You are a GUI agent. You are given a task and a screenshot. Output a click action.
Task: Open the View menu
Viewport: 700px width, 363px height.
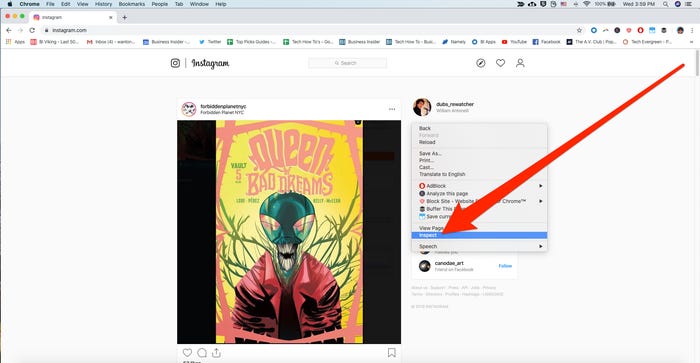[83, 4]
